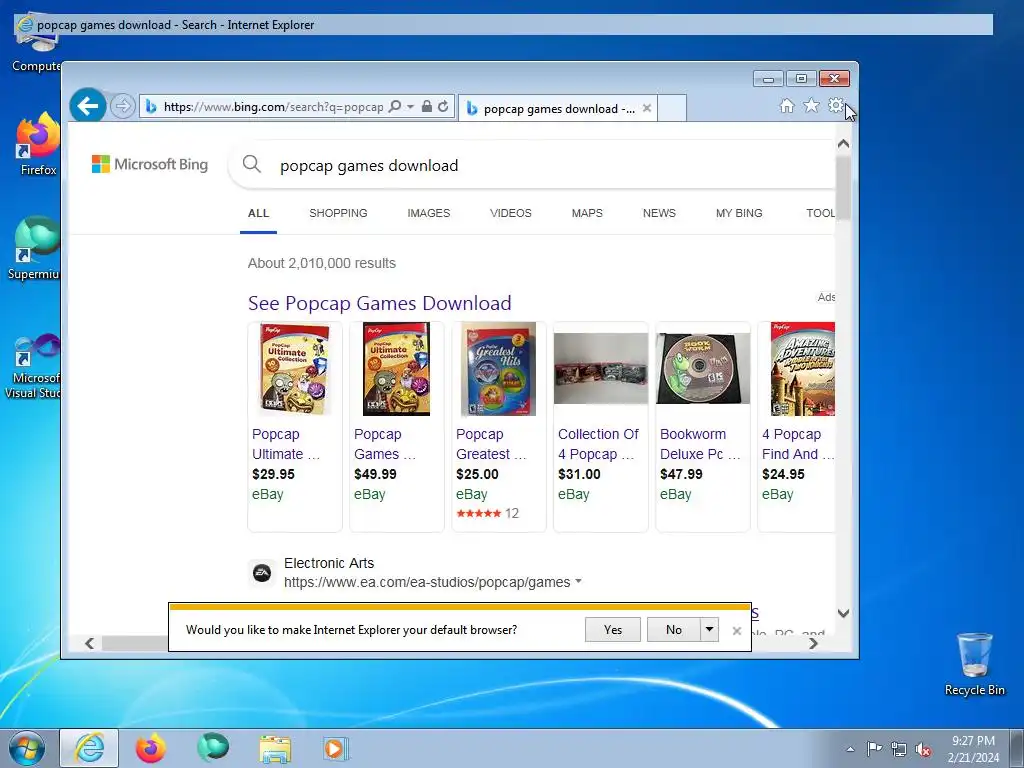Select the Recycle Bin desktop icon
This screenshot has height=768, width=1024.
974,664
